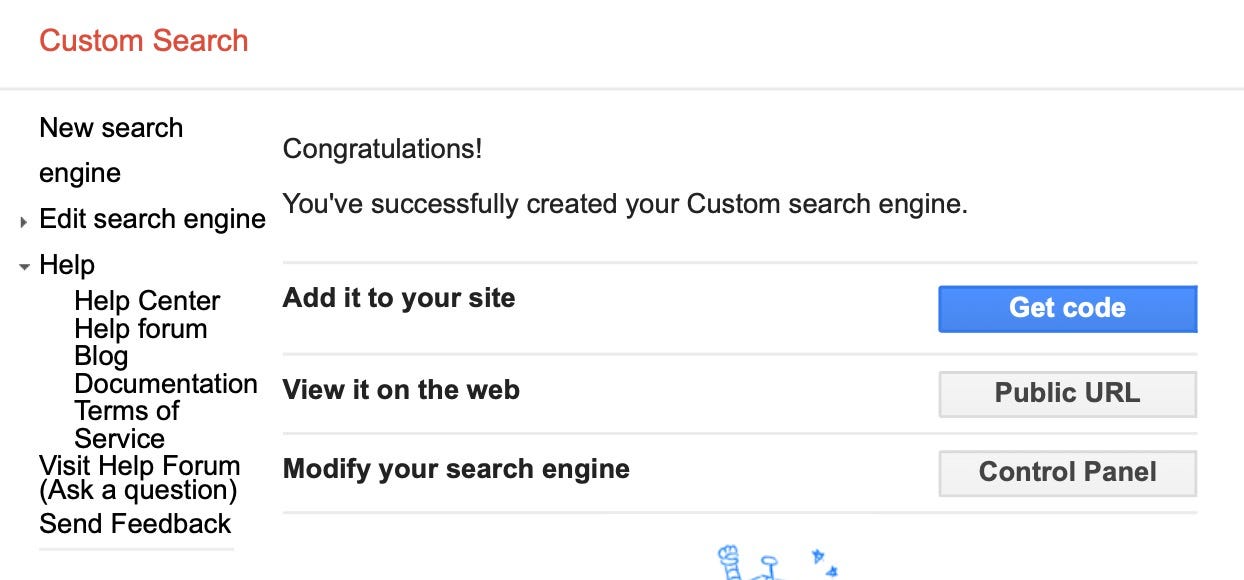View the Documentation page
The image size is (1244, 580).
166,384
